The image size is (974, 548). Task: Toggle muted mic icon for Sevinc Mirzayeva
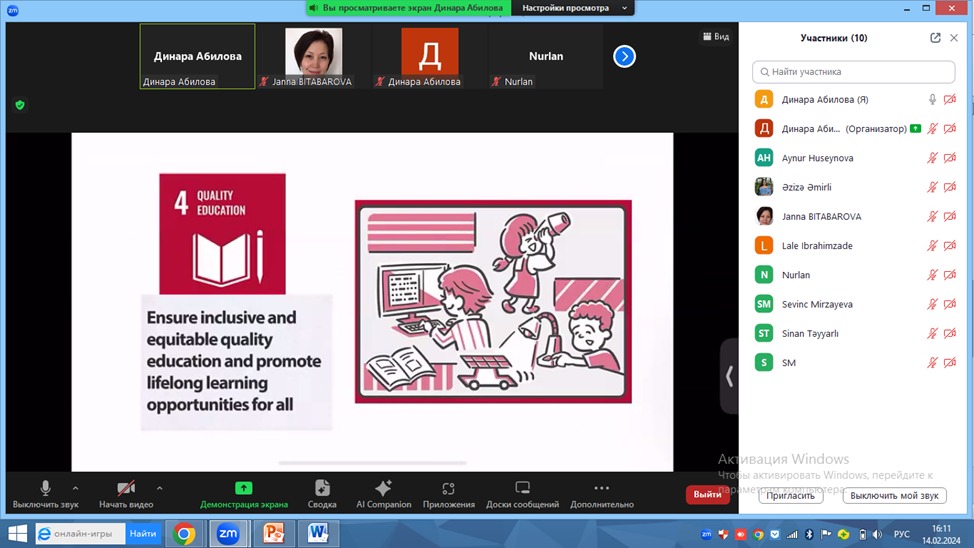pyautogui.click(x=932, y=304)
